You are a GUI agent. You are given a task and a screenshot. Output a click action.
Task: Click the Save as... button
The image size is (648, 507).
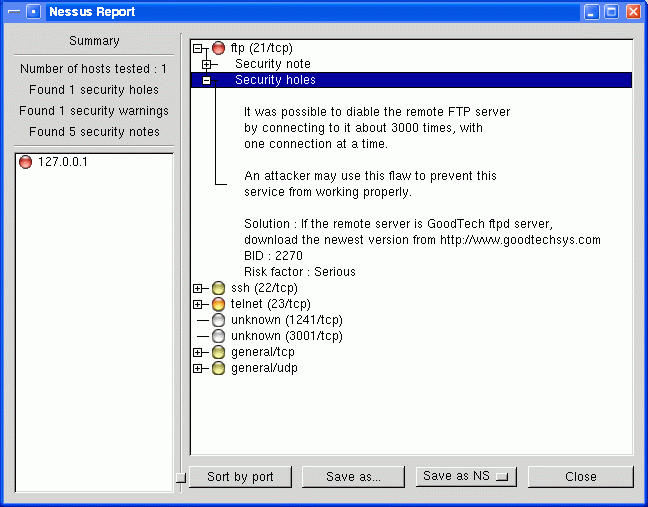coord(353,477)
